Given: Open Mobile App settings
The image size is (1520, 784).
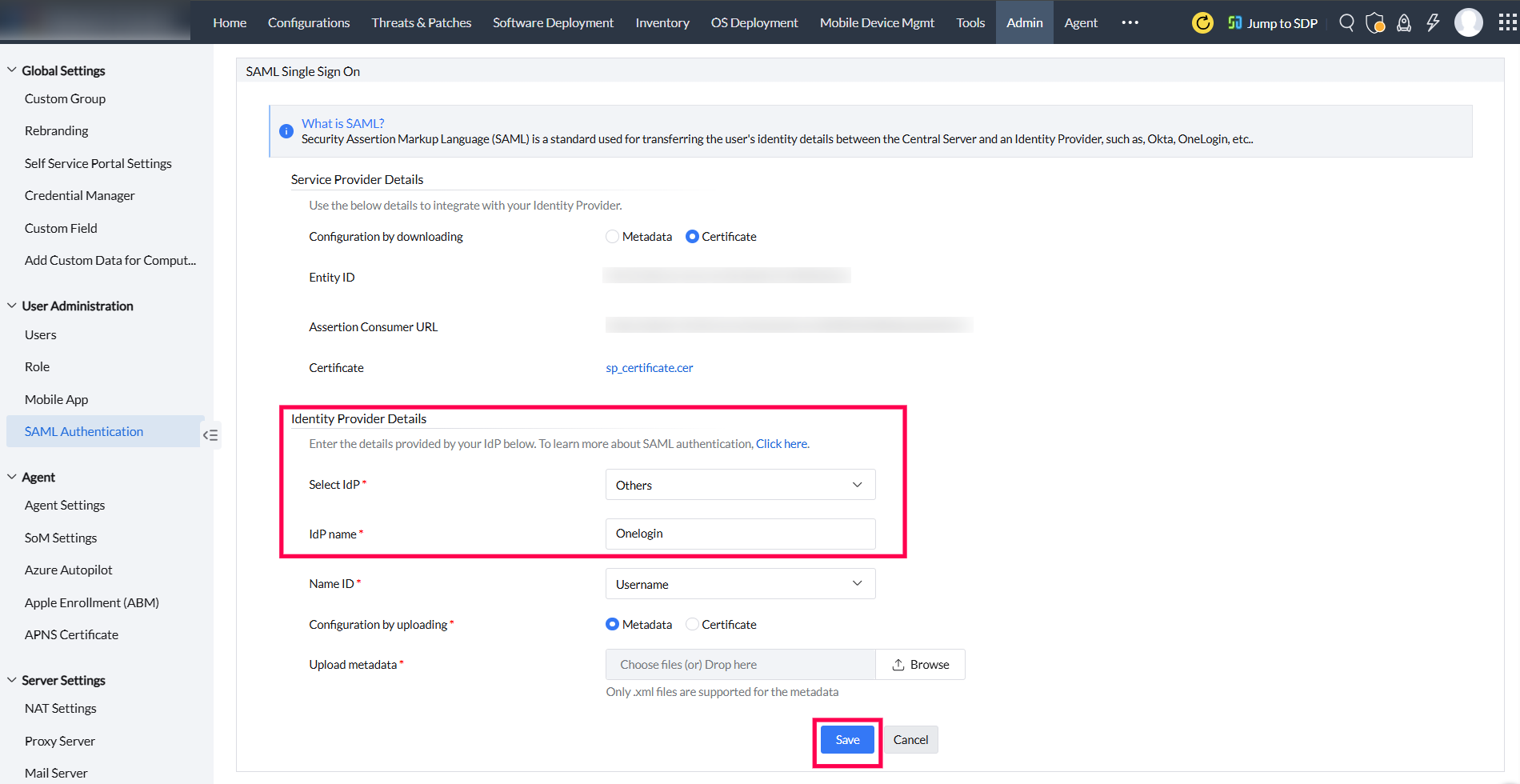Looking at the screenshot, I should coord(56,399).
